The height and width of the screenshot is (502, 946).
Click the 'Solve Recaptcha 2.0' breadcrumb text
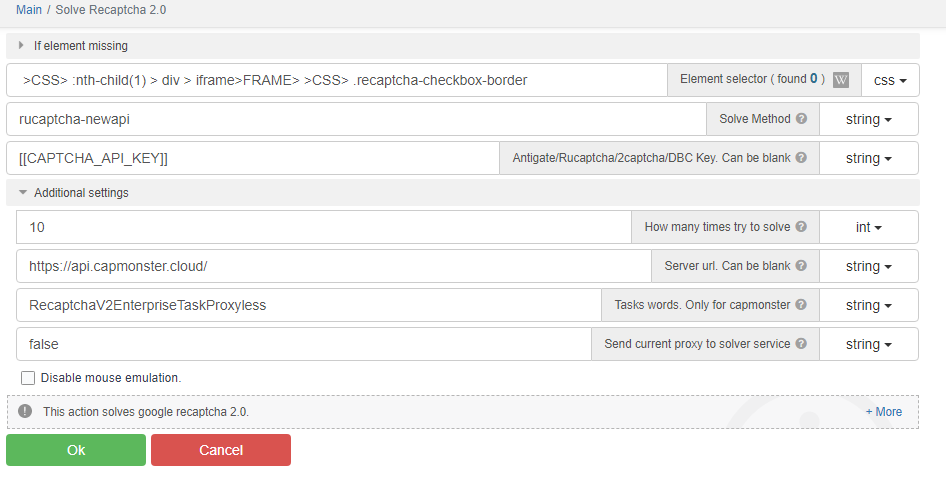pyautogui.click(x=111, y=10)
